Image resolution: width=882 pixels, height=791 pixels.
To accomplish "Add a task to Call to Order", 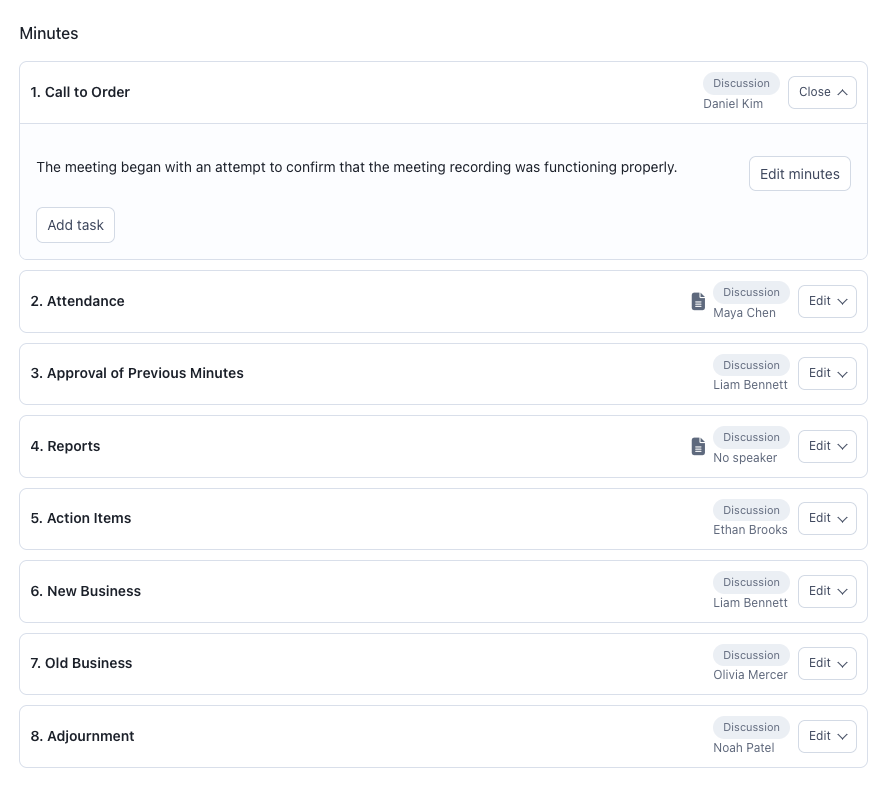I will pos(75,225).
